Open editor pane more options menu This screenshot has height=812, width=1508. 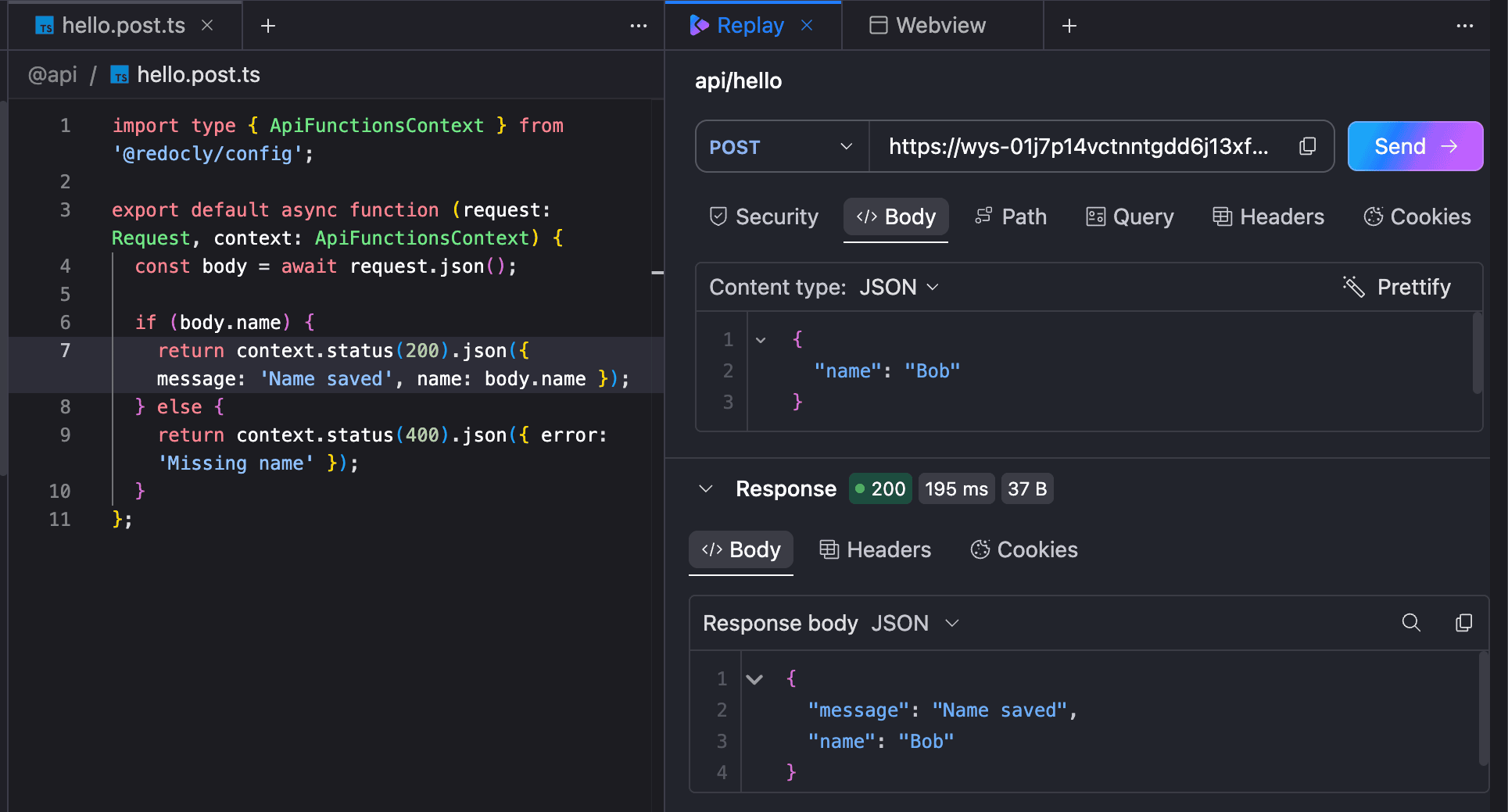(x=639, y=26)
